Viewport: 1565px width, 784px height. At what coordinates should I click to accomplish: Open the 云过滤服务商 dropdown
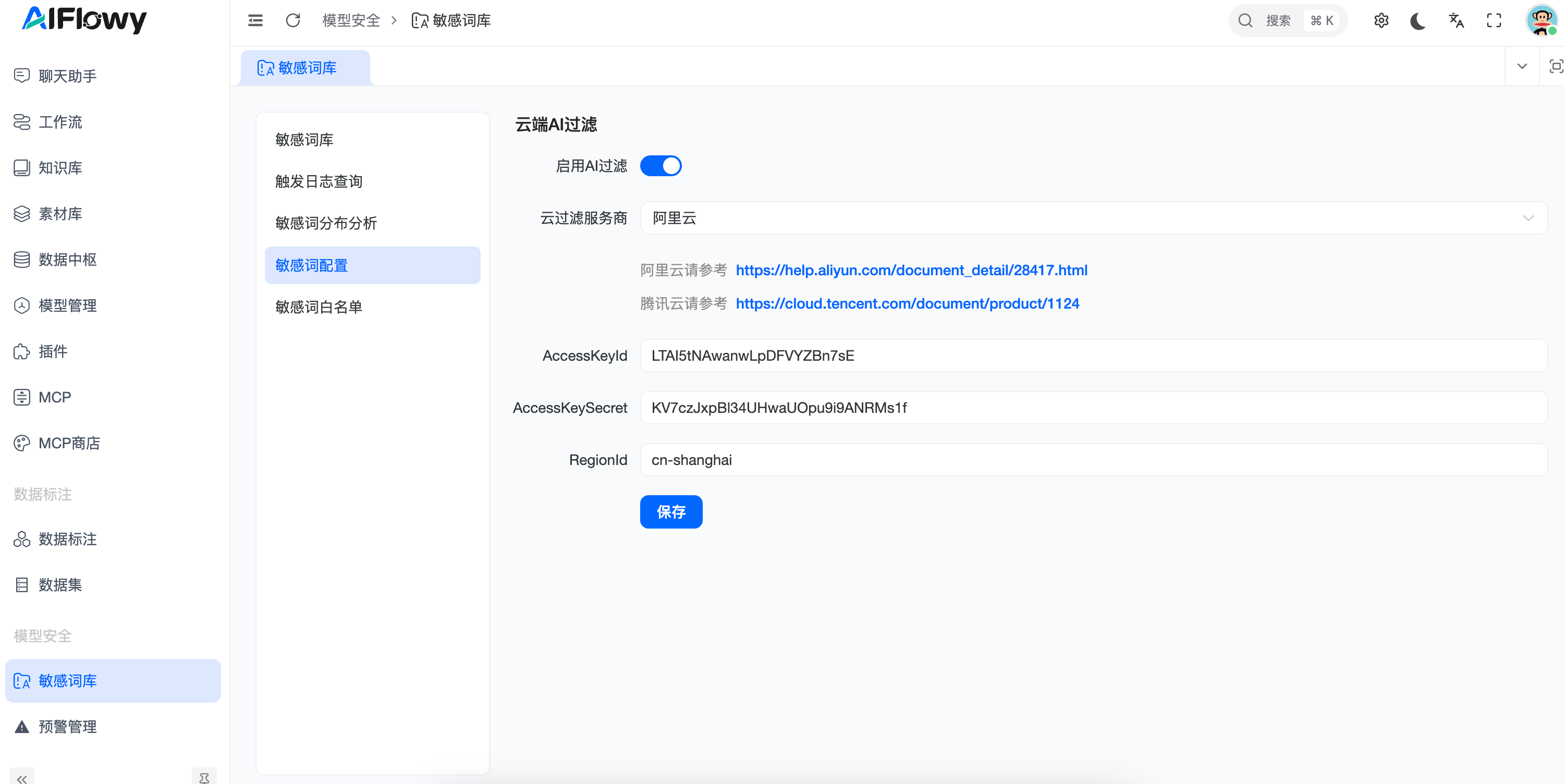pyautogui.click(x=1093, y=218)
